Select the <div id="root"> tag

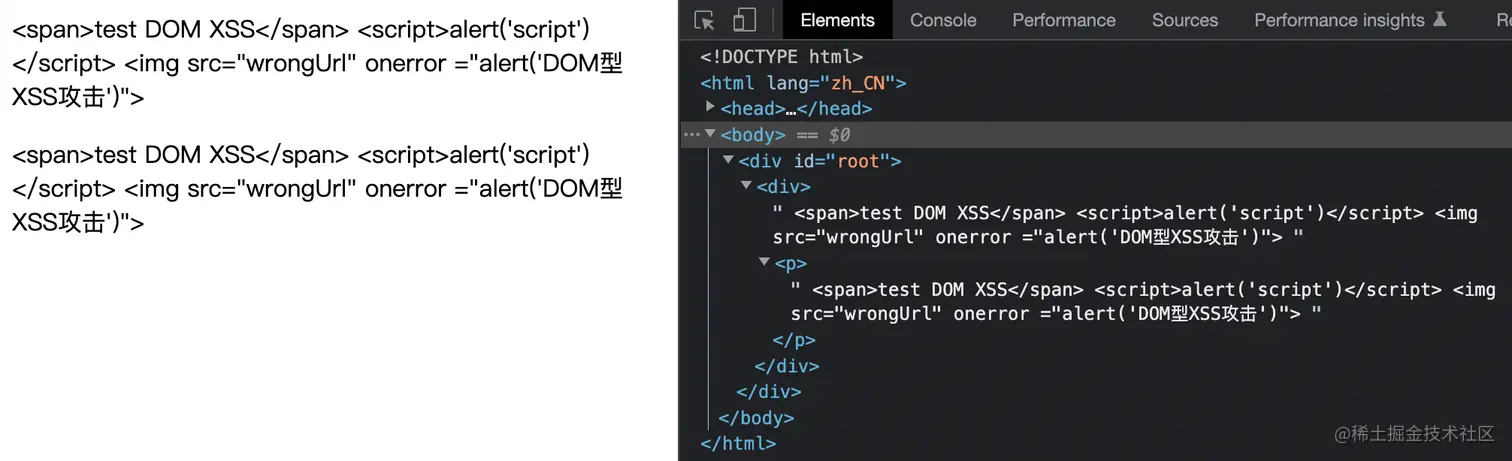click(820, 161)
